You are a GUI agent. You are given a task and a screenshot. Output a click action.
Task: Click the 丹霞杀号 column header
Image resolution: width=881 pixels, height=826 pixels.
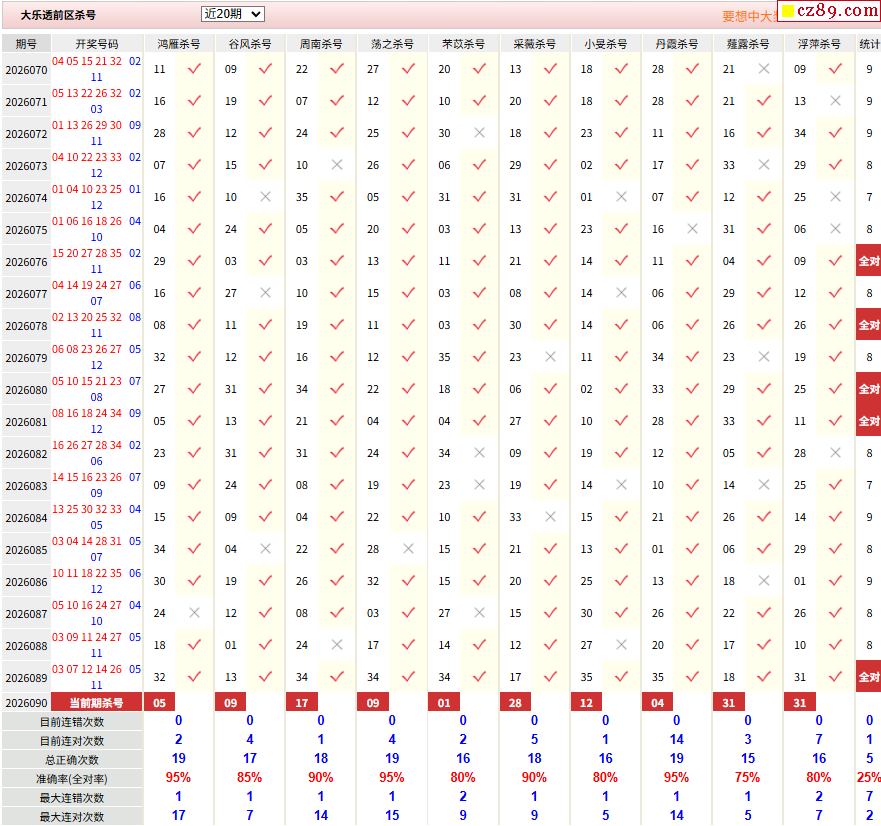(676, 44)
